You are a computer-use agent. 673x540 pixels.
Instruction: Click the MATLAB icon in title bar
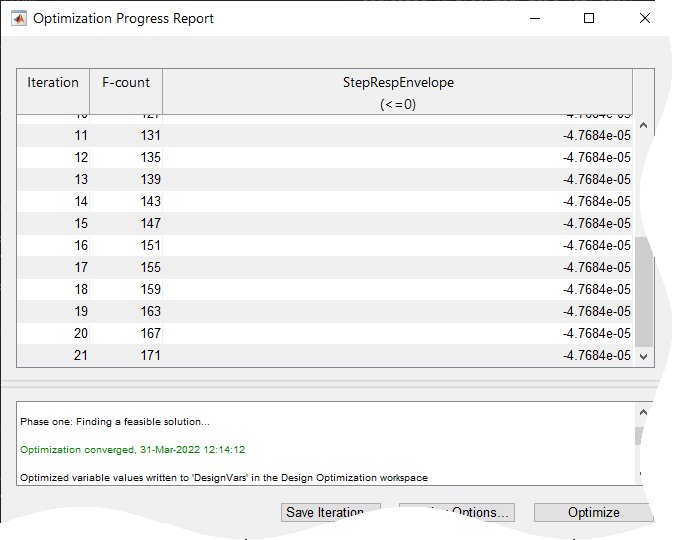(x=18, y=18)
